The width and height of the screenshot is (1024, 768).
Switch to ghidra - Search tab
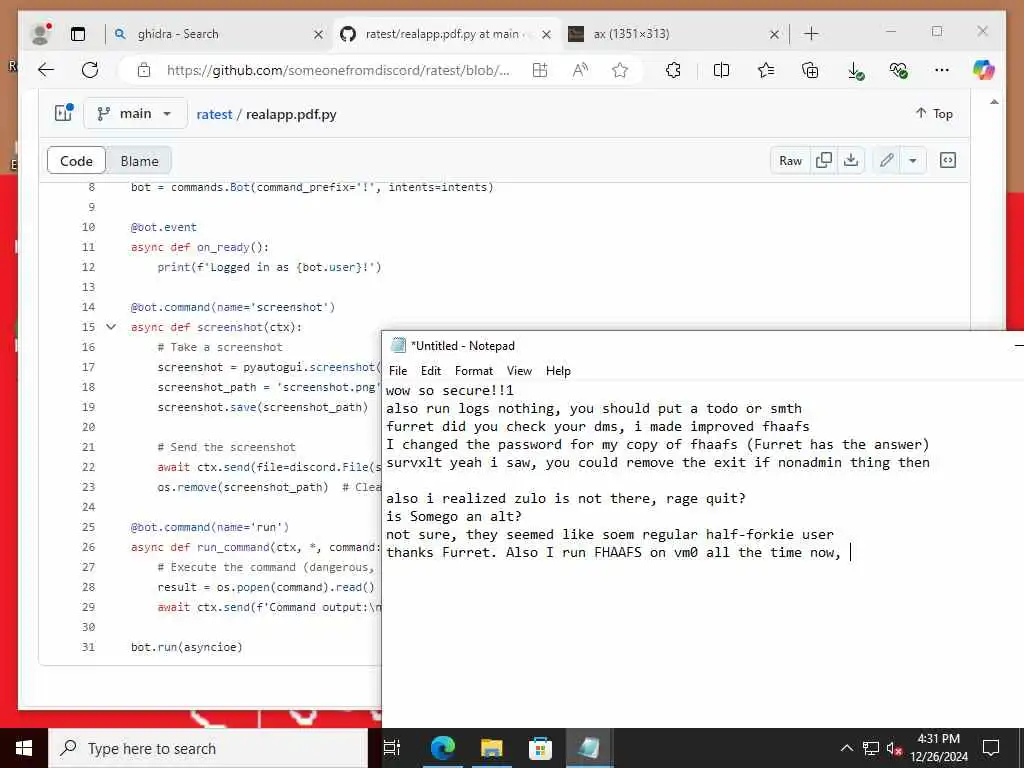click(217, 34)
